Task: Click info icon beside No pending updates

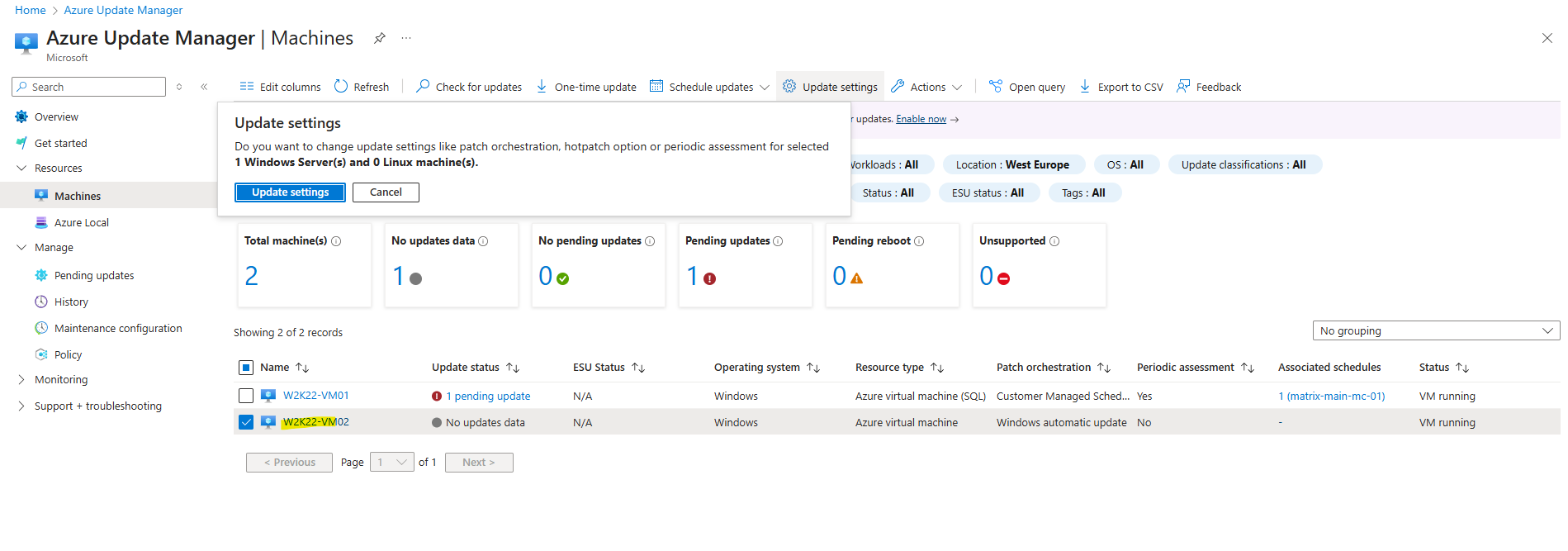Action: coord(650,241)
